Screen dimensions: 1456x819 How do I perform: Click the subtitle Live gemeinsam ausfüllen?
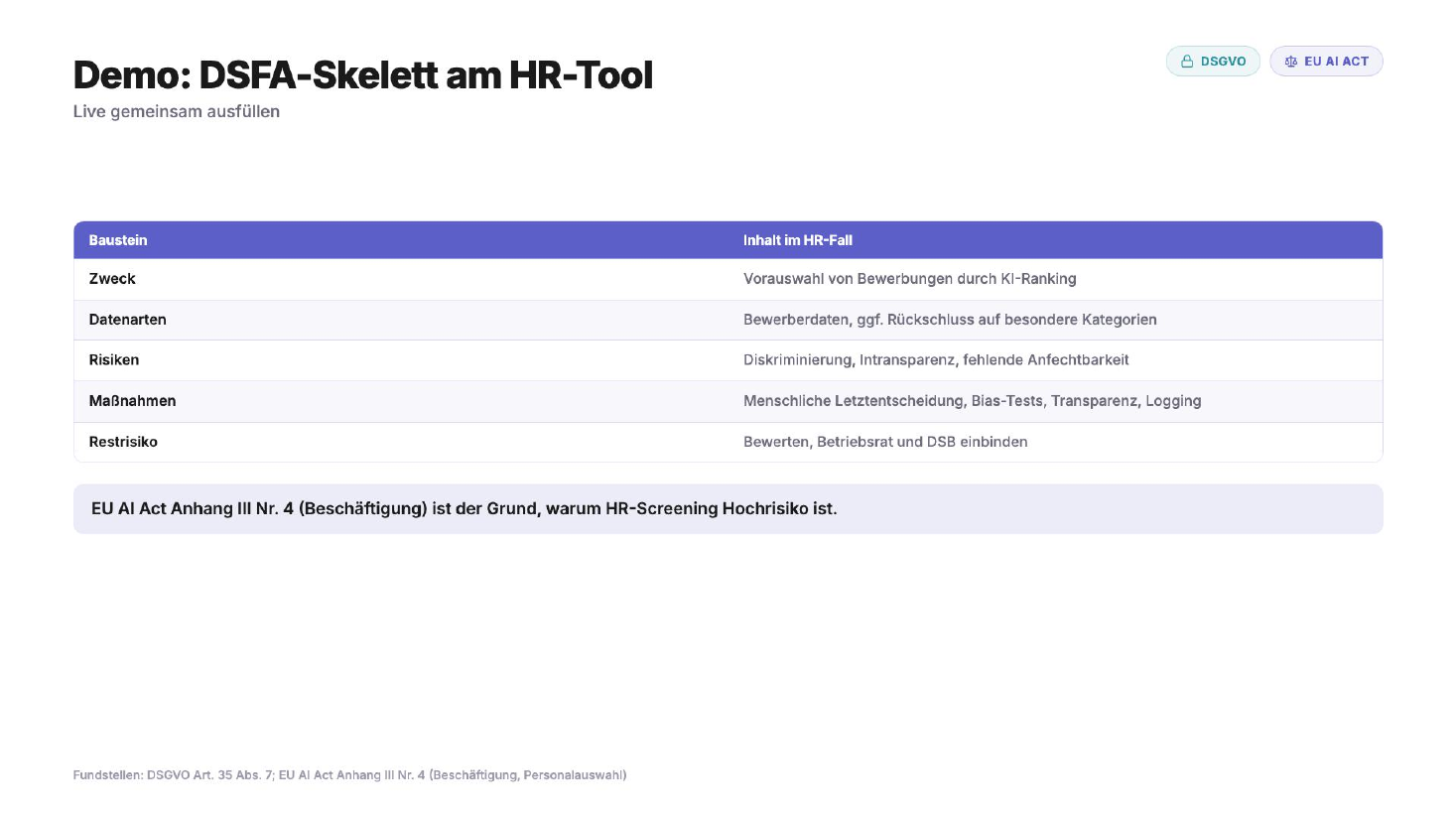coord(177,111)
